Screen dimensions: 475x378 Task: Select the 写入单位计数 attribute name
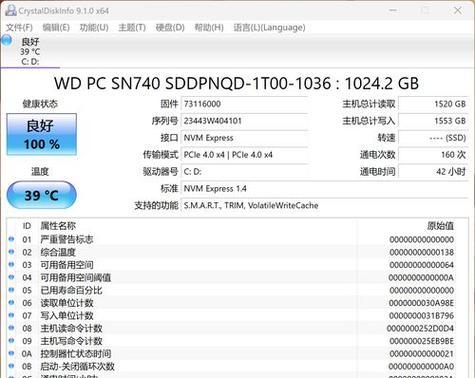pyautogui.click(x=67, y=315)
